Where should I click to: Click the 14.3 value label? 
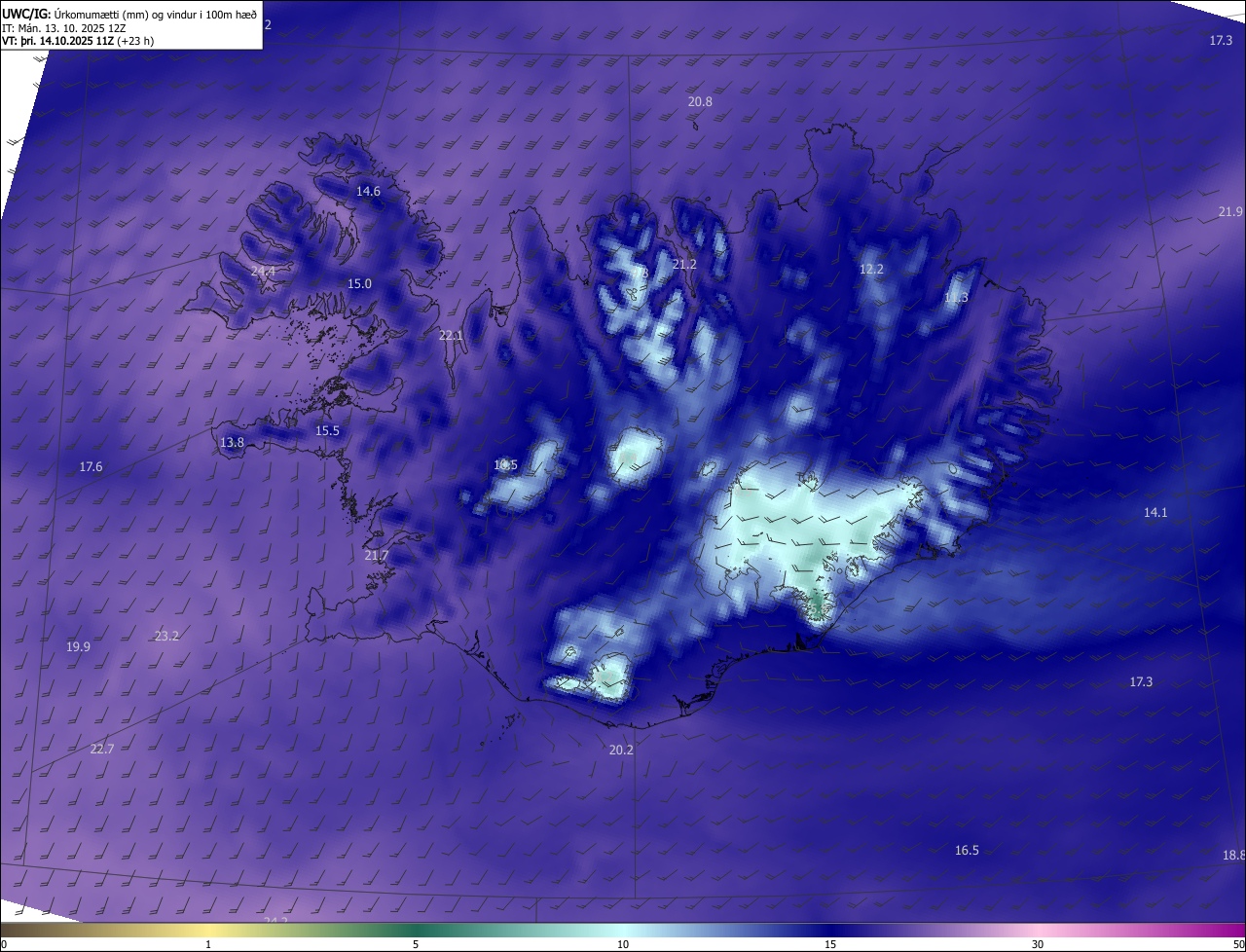pyautogui.click(x=956, y=298)
